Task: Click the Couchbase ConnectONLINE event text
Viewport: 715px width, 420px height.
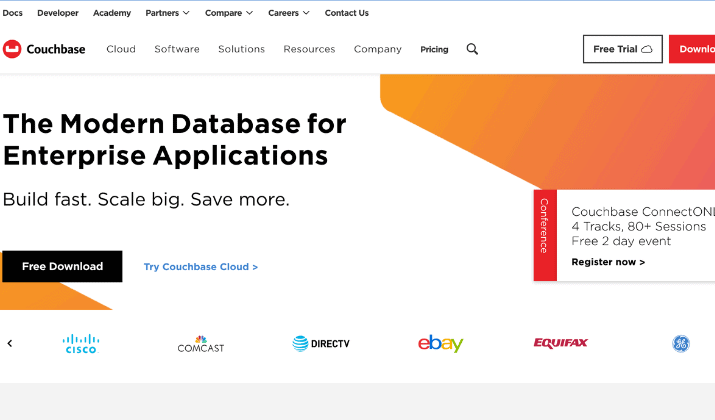Action: (x=643, y=212)
